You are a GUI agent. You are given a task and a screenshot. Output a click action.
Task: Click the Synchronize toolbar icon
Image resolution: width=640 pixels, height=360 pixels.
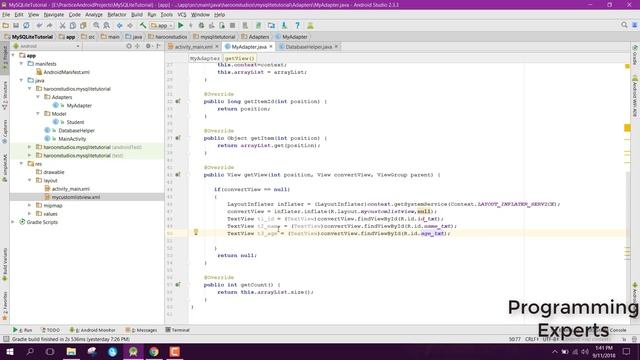click(27, 25)
